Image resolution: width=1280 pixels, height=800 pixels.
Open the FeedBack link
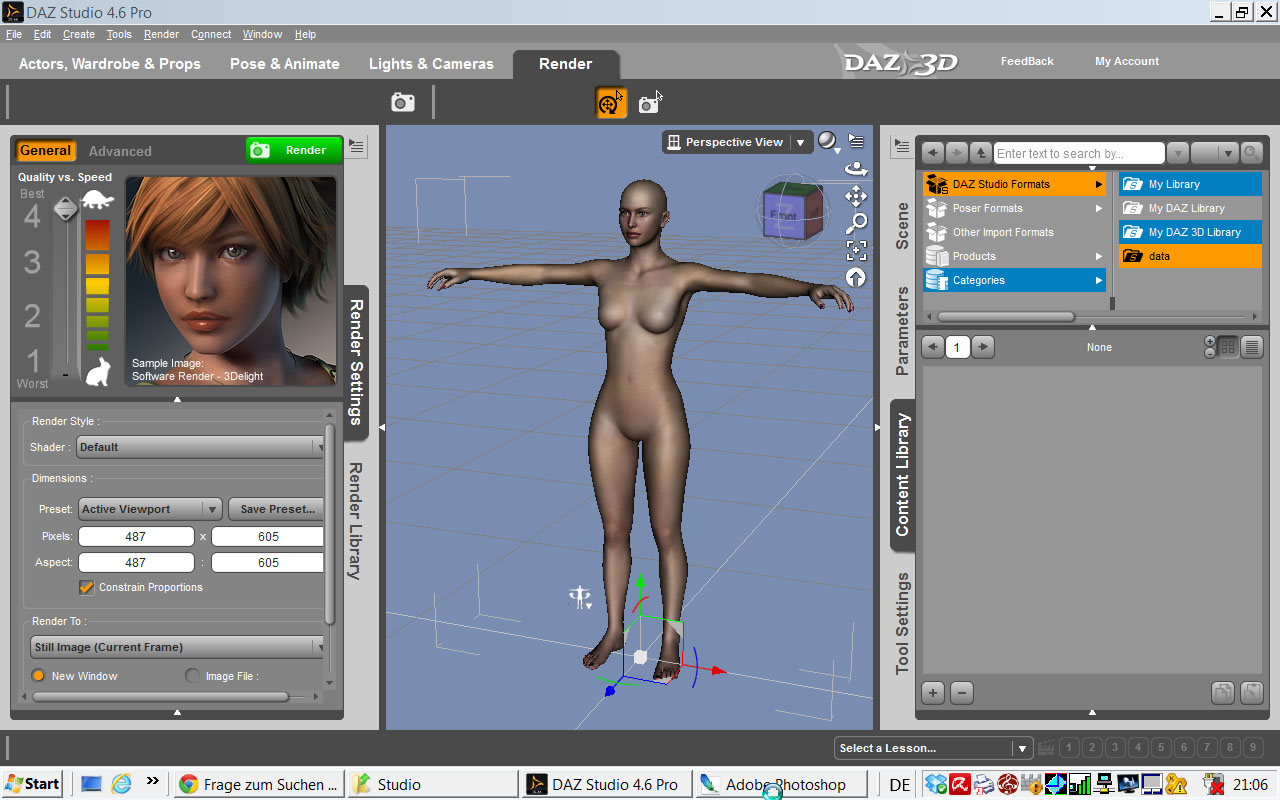(1027, 61)
